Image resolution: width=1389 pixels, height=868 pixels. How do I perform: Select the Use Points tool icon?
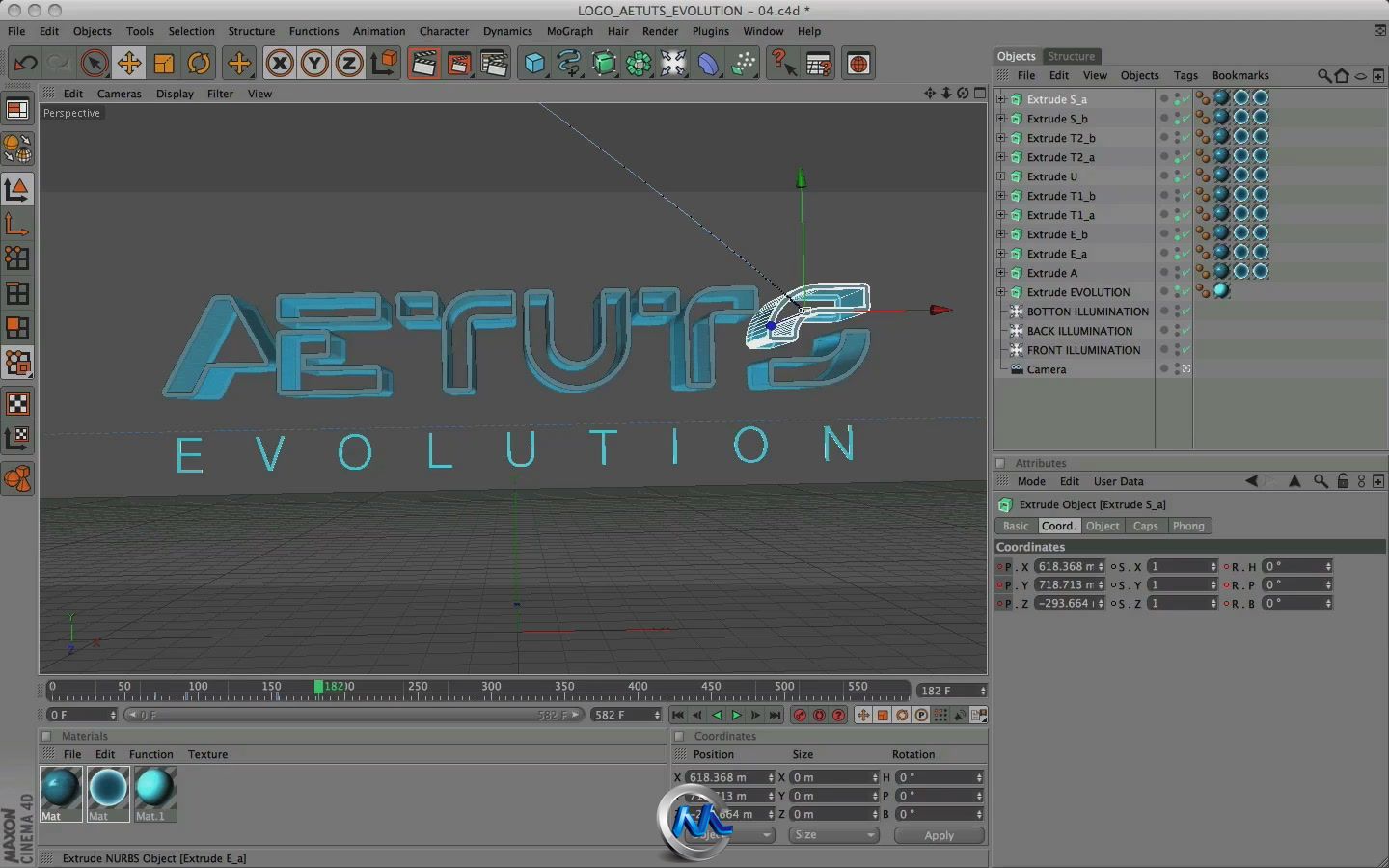click(x=17, y=258)
